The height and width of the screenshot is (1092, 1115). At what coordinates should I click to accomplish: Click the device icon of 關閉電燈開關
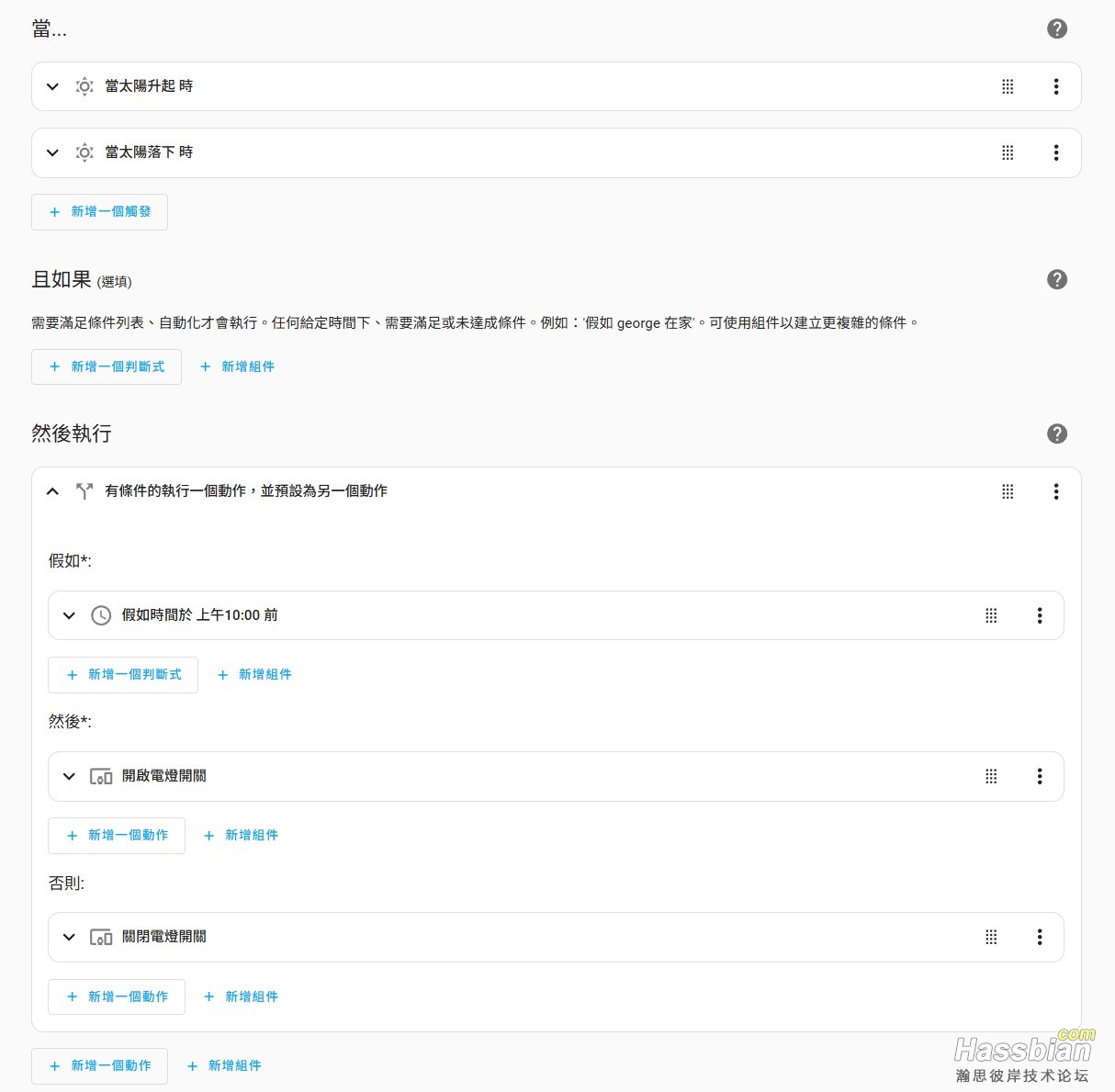point(101,938)
